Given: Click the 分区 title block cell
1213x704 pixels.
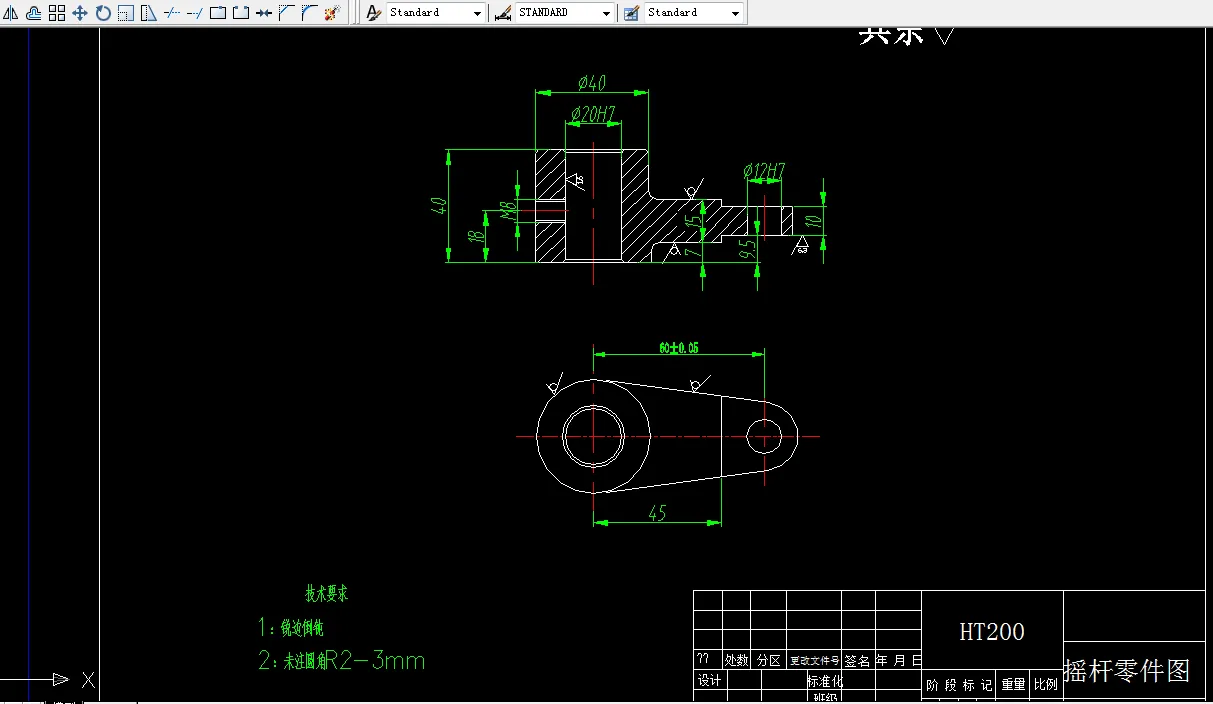Looking at the screenshot, I should [x=768, y=661].
